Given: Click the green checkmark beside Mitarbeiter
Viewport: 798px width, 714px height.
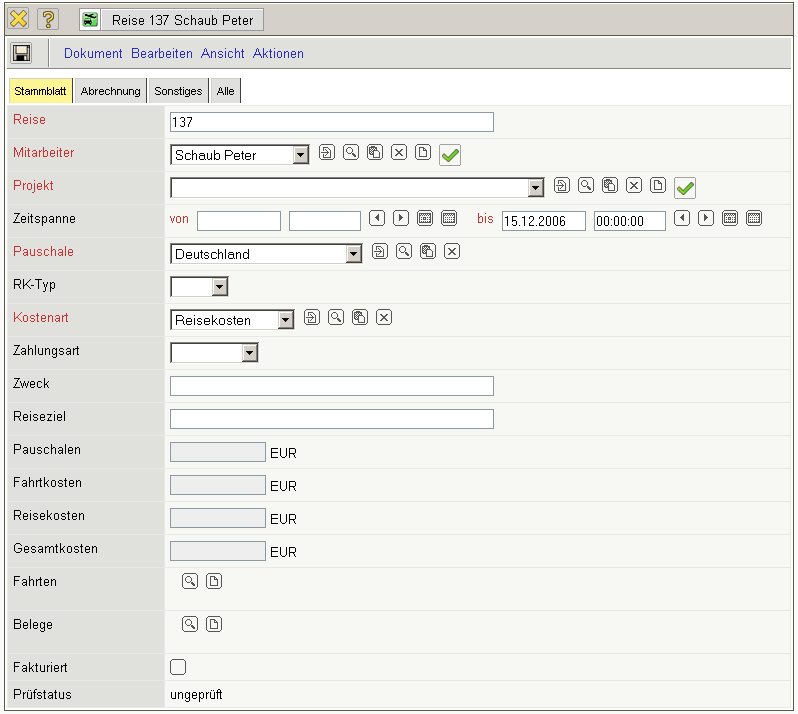Looking at the screenshot, I should pyautogui.click(x=450, y=155).
